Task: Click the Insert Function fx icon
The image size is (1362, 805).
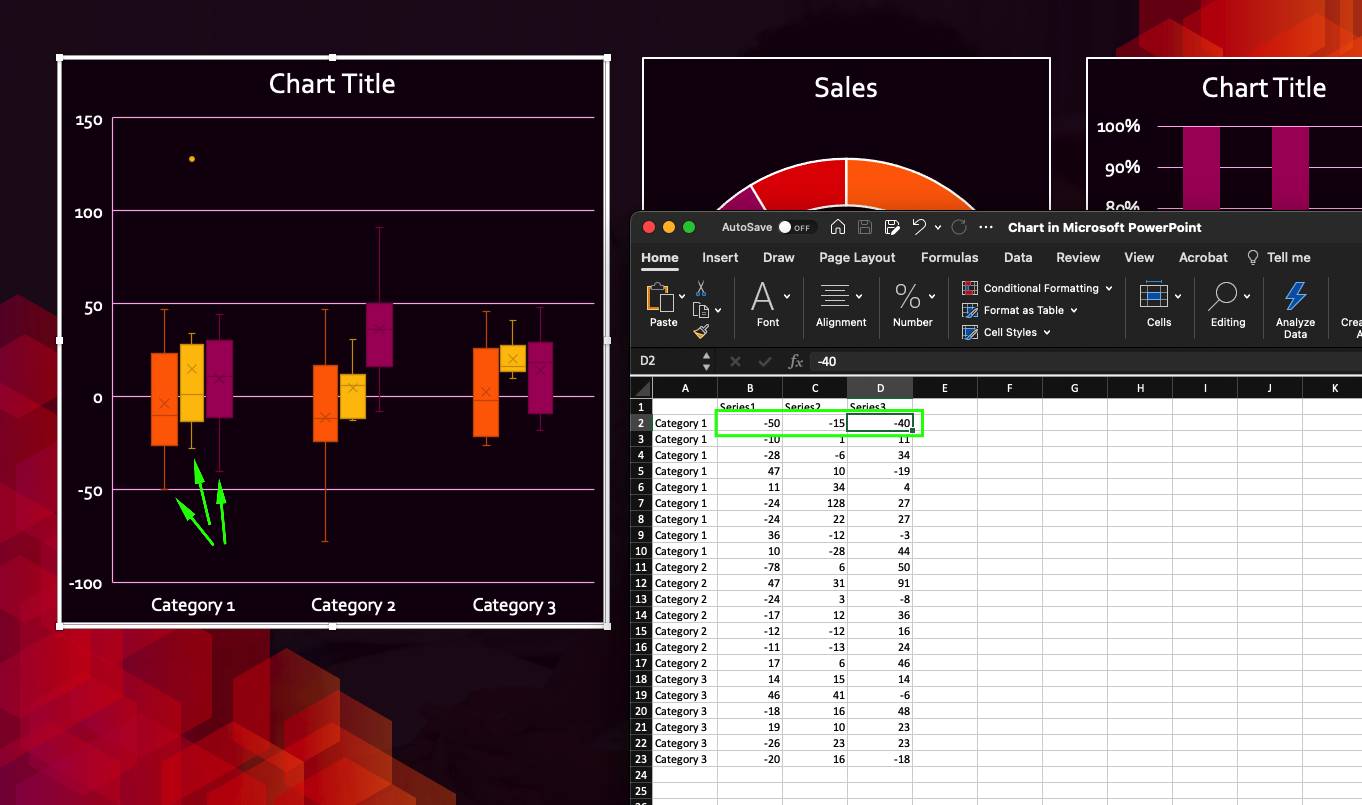Action: tap(796, 361)
